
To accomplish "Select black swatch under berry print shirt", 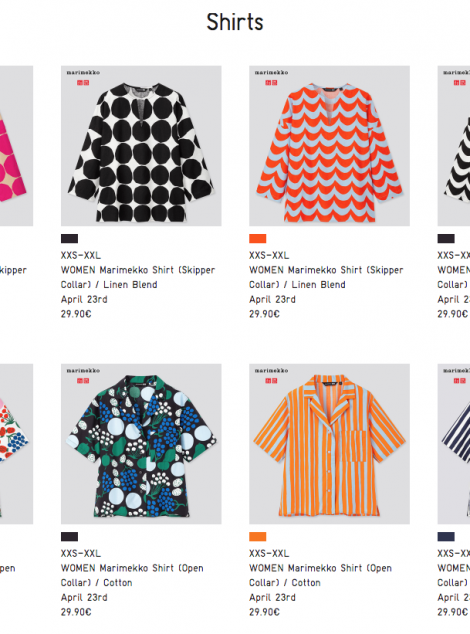I will [70, 537].
